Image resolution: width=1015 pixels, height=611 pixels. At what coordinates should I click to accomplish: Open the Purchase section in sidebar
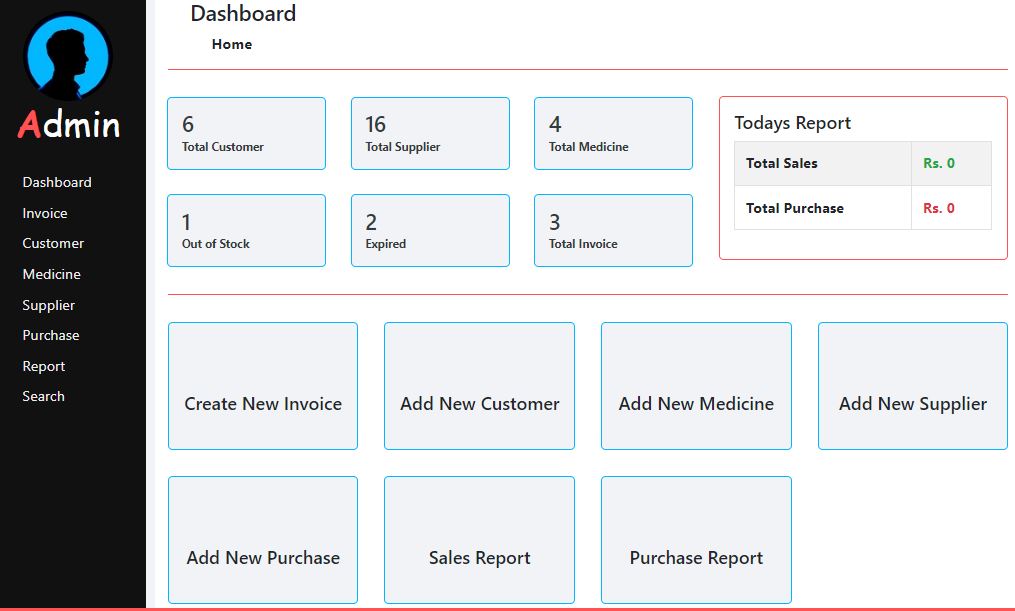point(50,335)
